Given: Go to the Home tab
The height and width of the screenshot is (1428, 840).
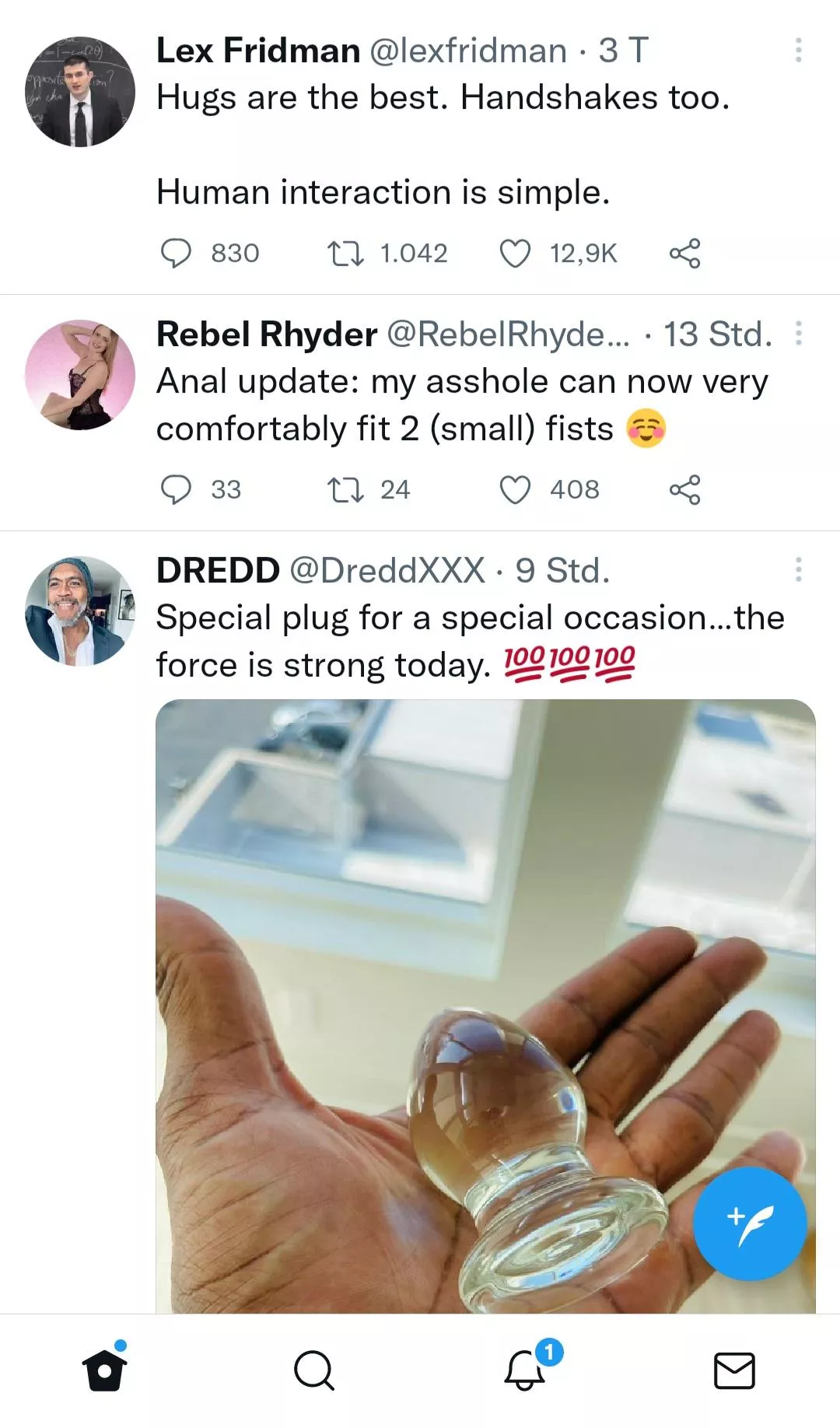Looking at the screenshot, I should [x=105, y=1370].
